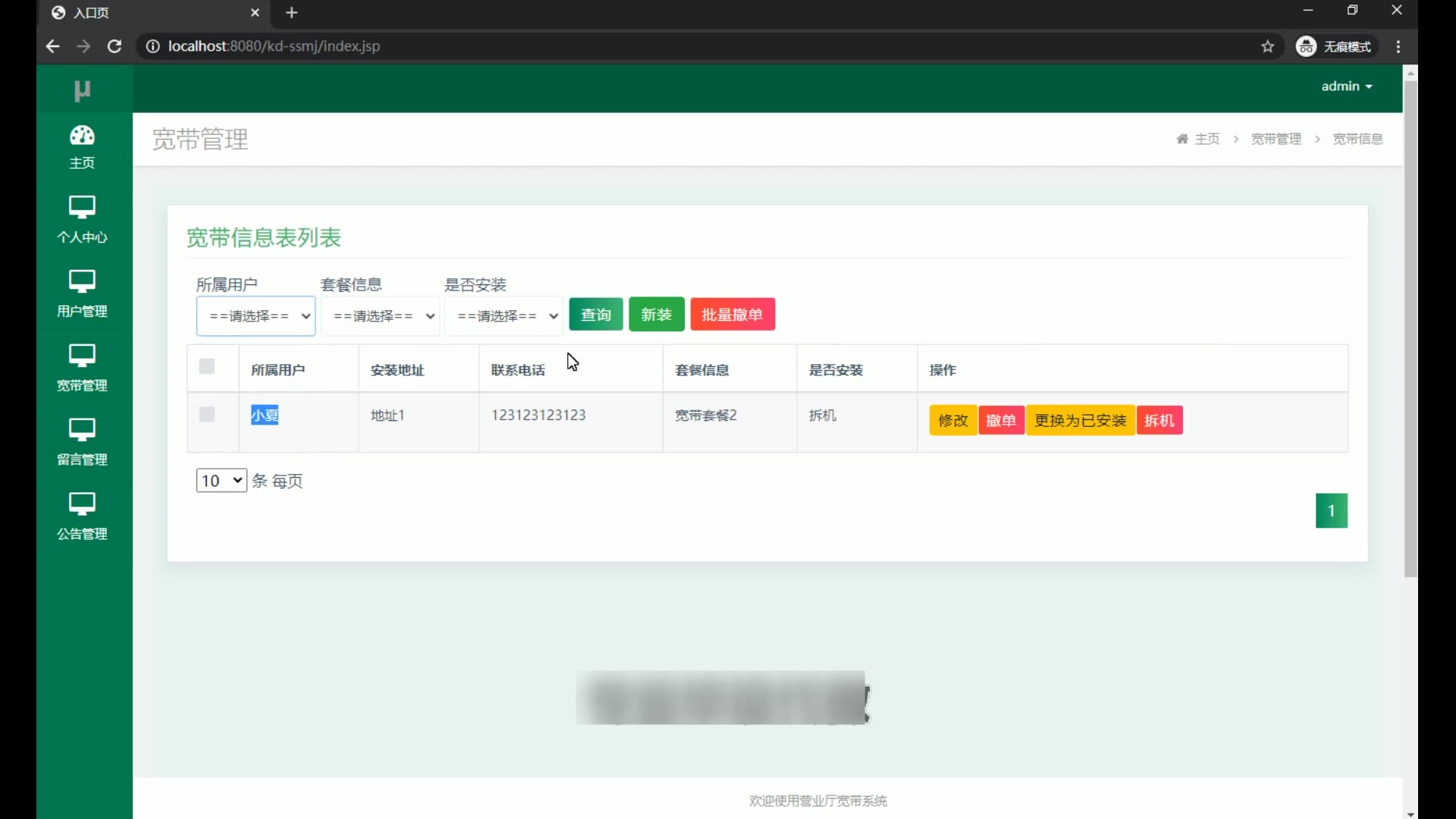The image size is (1456, 819).
Task: Bookmark page with the star icon
Action: click(1267, 46)
